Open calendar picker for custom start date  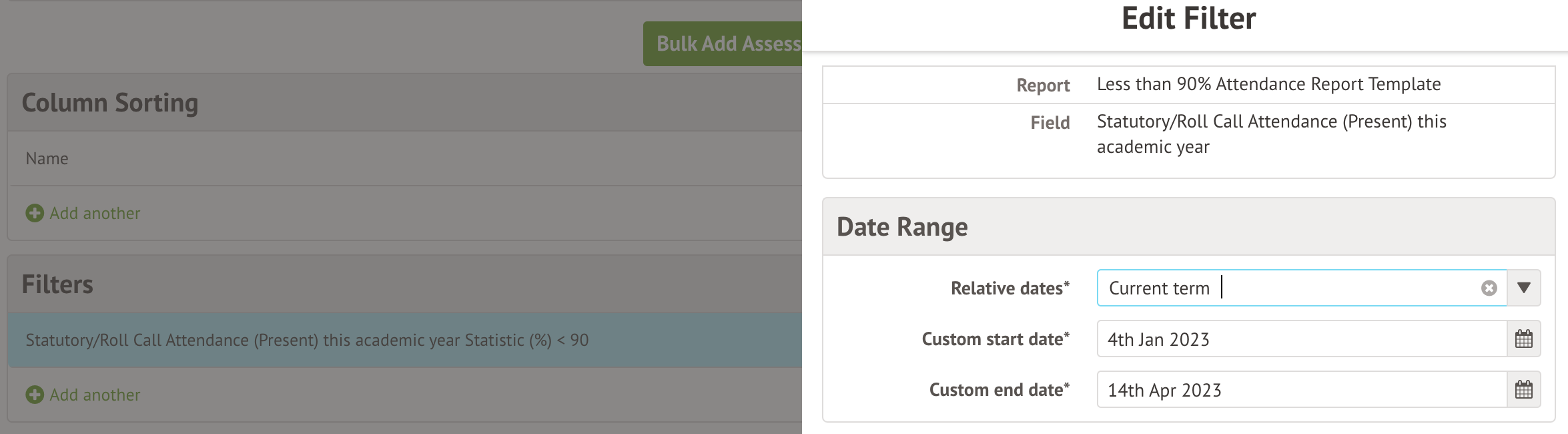coord(1523,339)
